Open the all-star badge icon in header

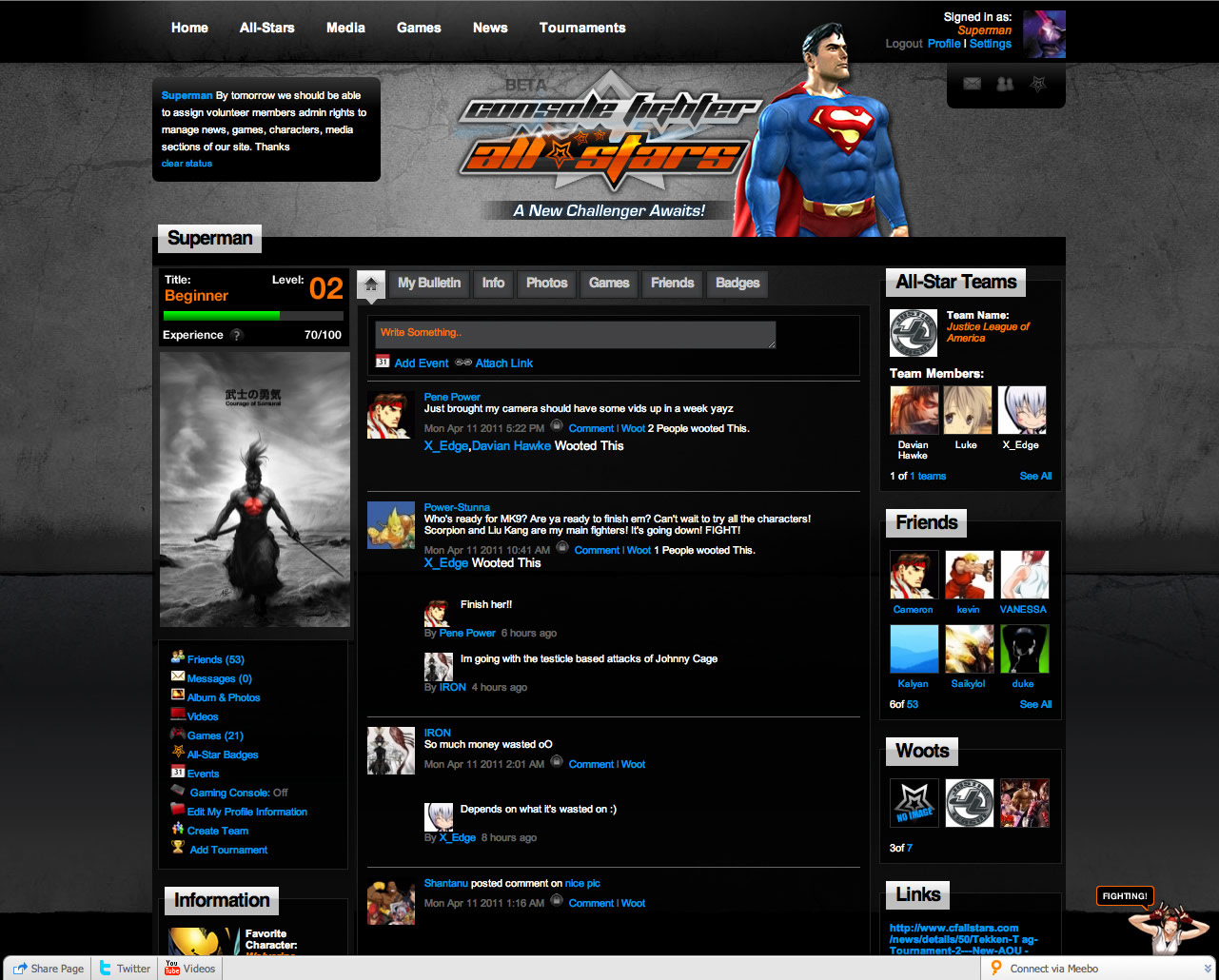coord(1039,84)
